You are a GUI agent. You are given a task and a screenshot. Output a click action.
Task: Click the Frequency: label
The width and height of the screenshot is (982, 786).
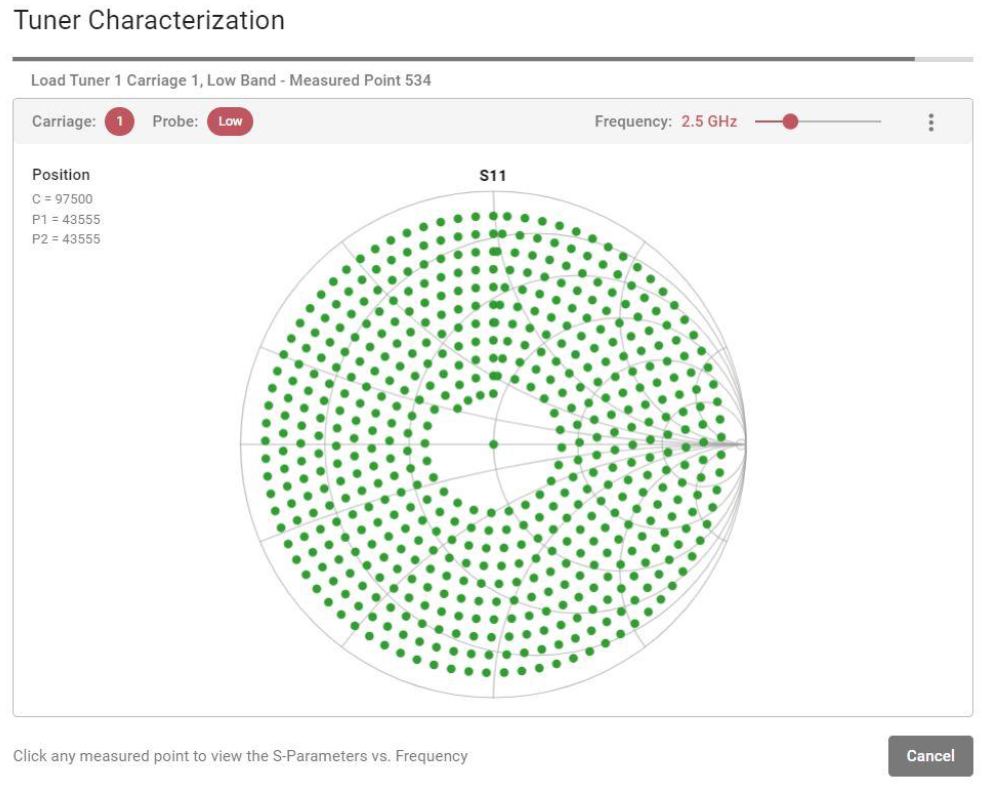(633, 122)
